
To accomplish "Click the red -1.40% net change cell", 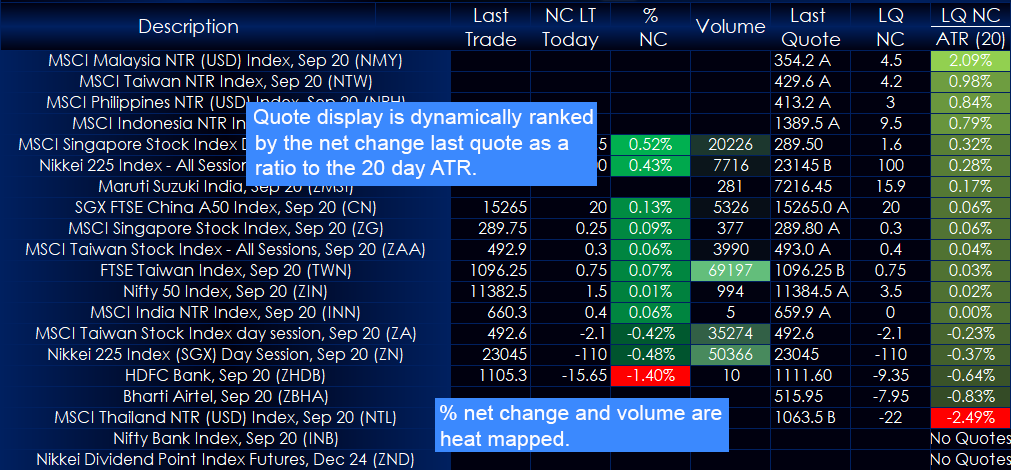I will coord(650,375).
